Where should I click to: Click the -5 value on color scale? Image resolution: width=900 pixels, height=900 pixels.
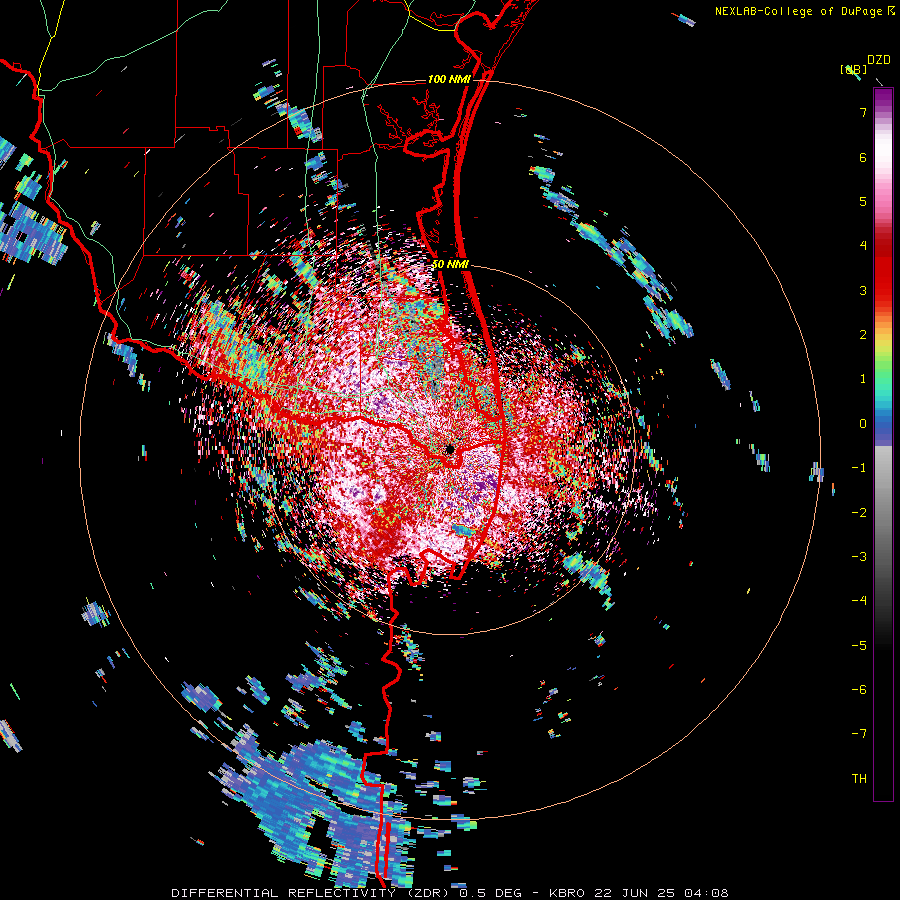point(859,645)
